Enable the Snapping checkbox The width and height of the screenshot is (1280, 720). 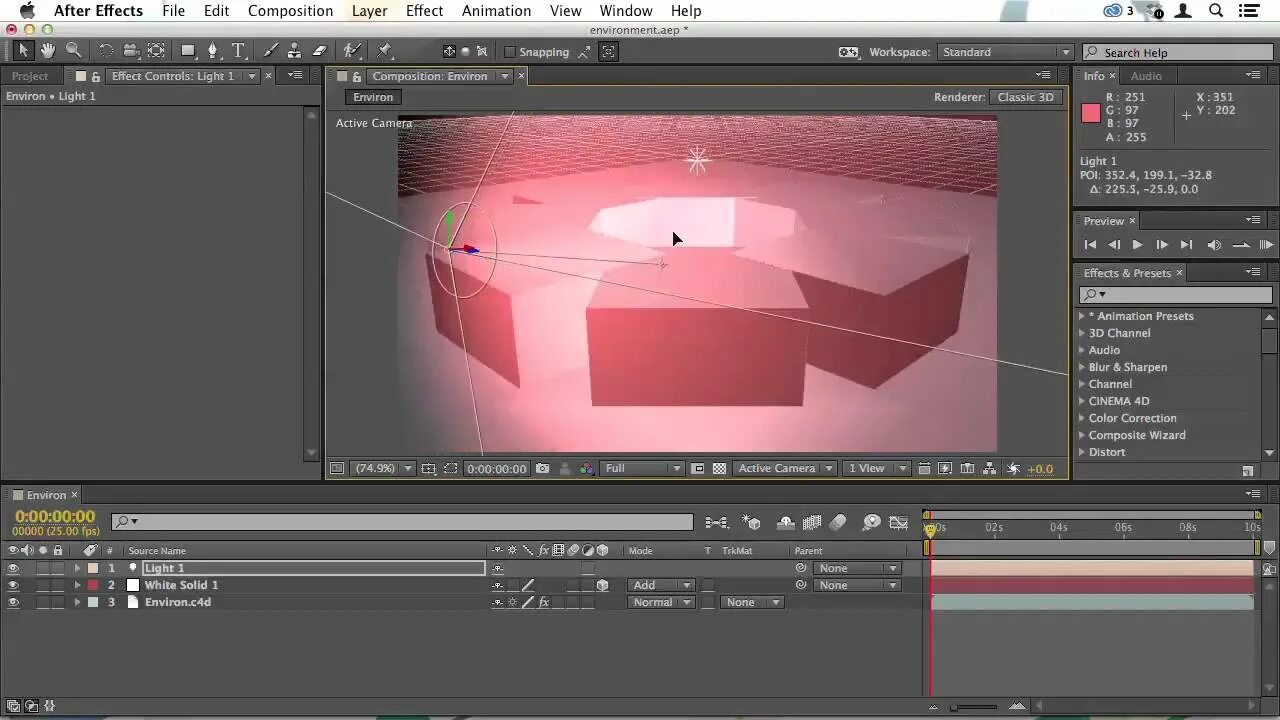point(510,52)
